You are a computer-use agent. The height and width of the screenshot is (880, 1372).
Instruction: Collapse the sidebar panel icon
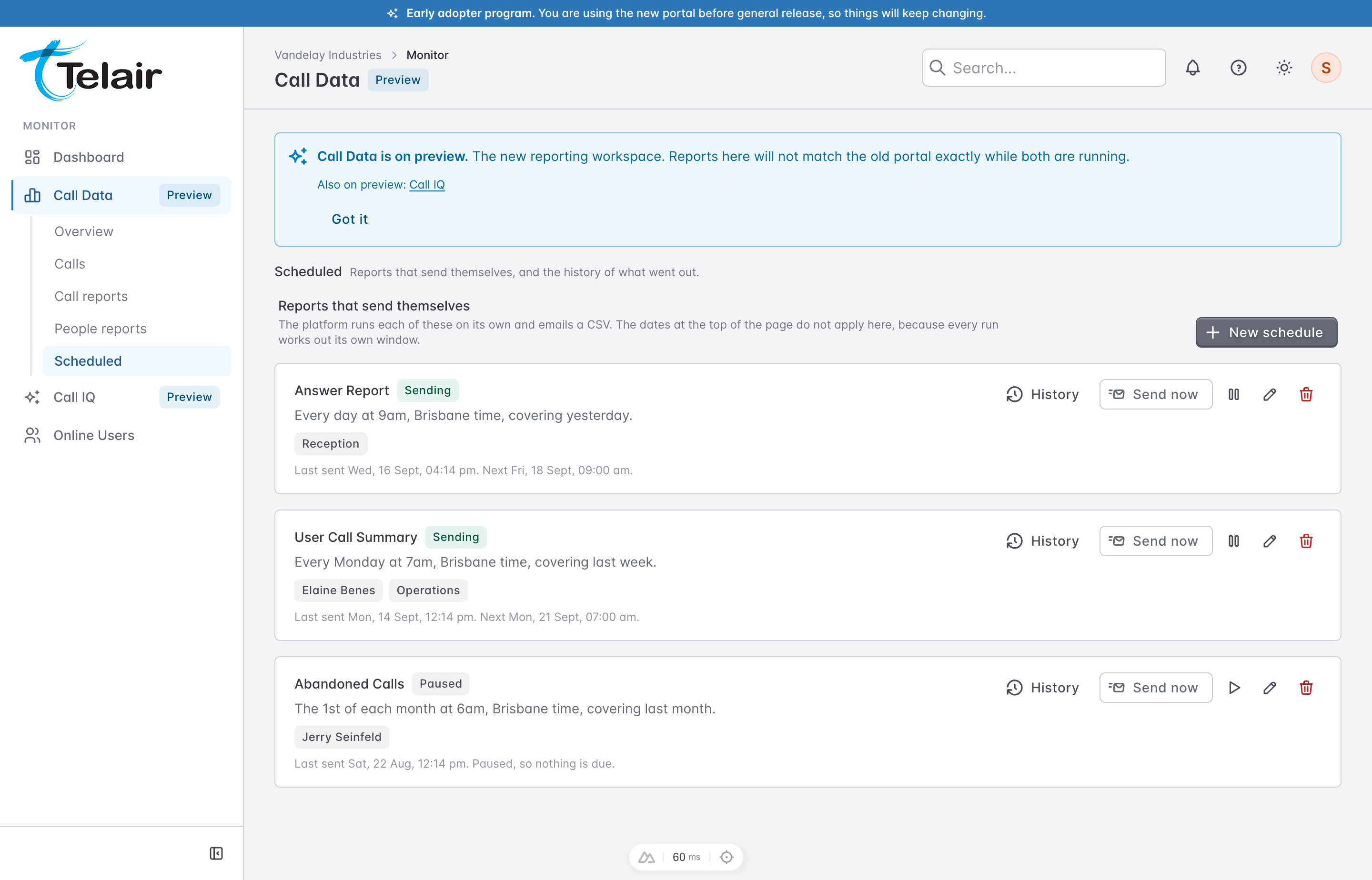(216, 853)
